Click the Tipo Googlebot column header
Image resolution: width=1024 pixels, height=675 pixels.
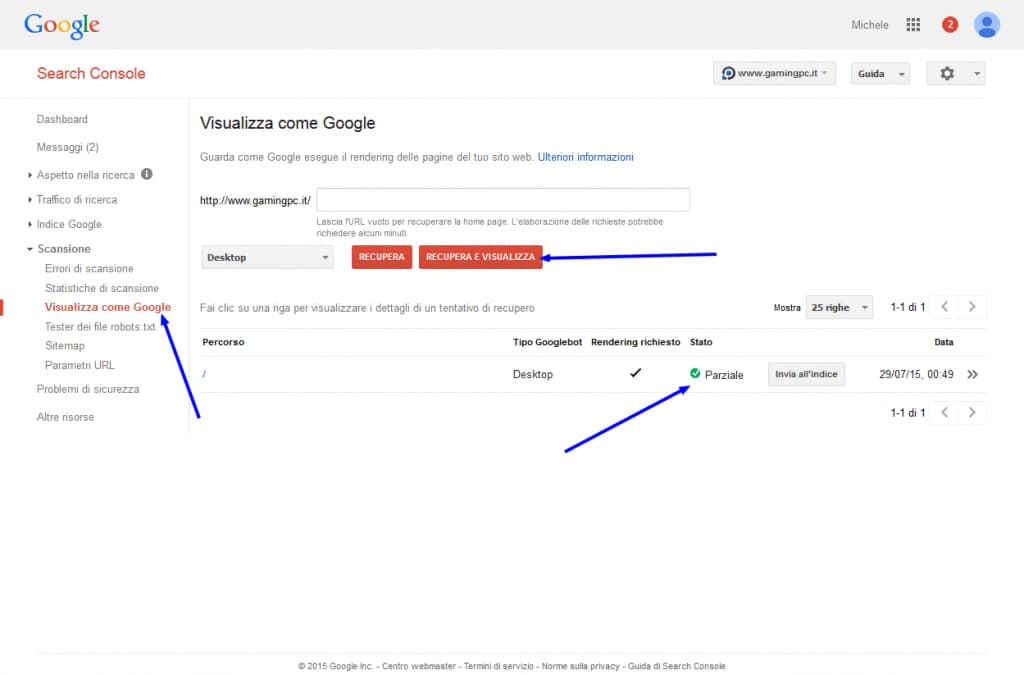click(547, 342)
